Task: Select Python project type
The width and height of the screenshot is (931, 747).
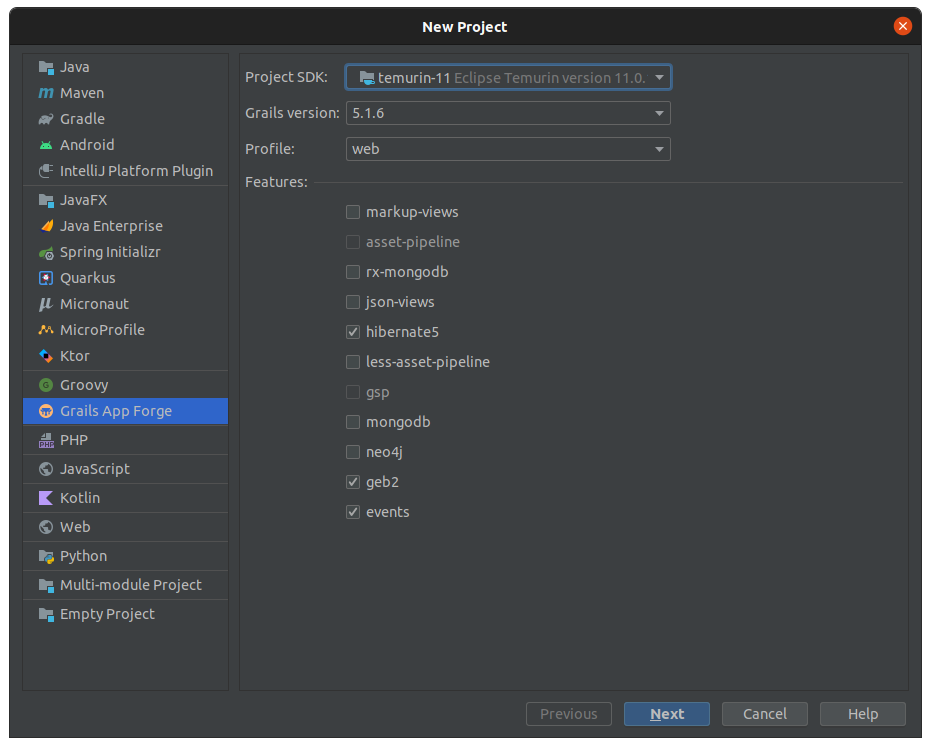Action: (125, 556)
